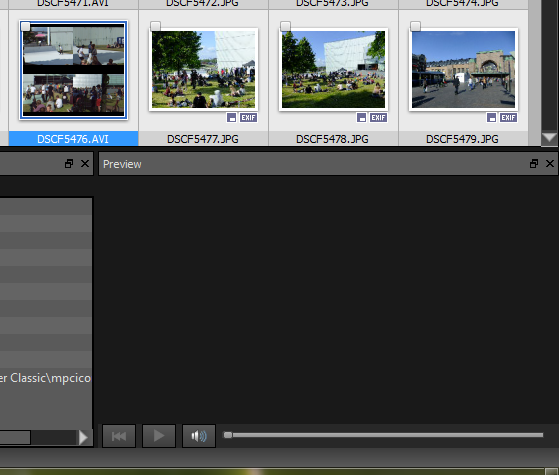Close the left panel beside Preview
This screenshot has width=559, height=475.
(x=85, y=164)
